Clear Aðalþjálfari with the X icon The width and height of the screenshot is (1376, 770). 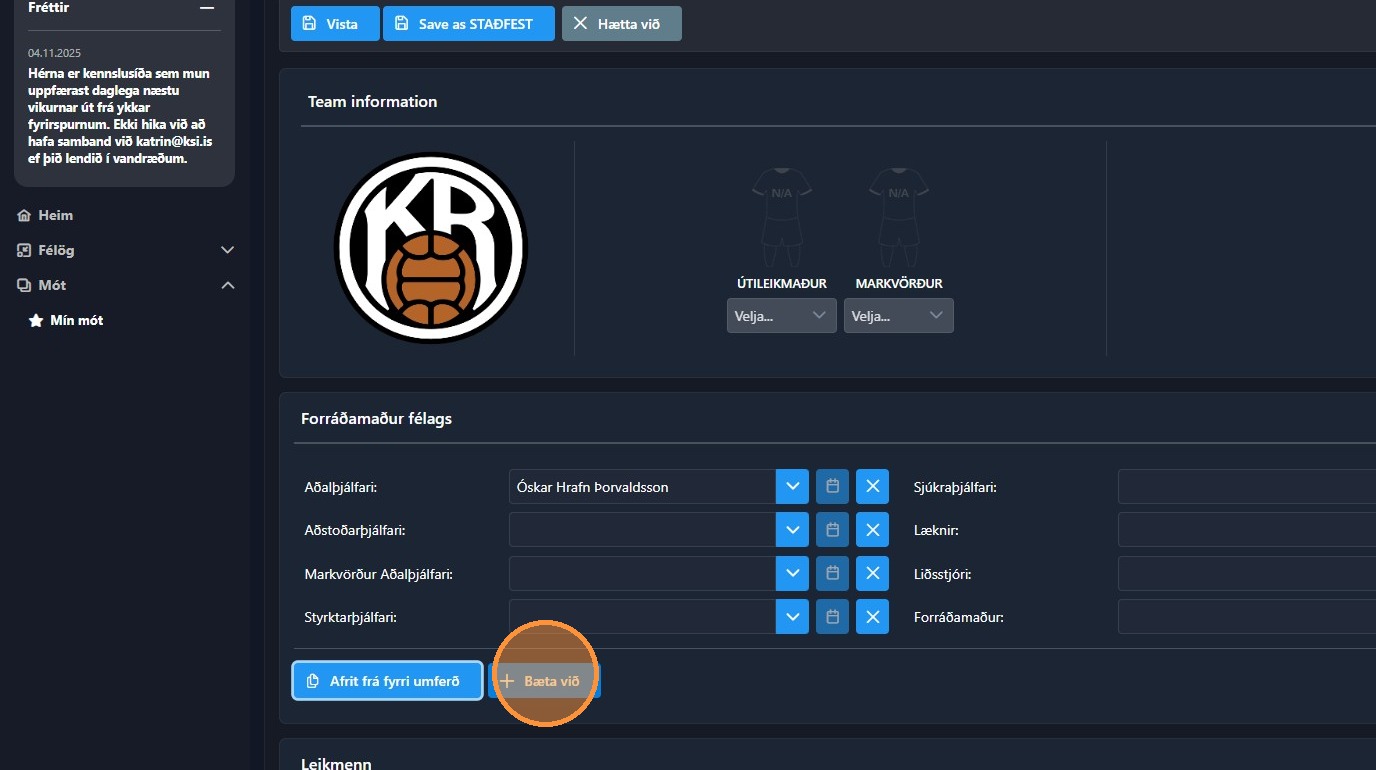click(x=872, y=487)
